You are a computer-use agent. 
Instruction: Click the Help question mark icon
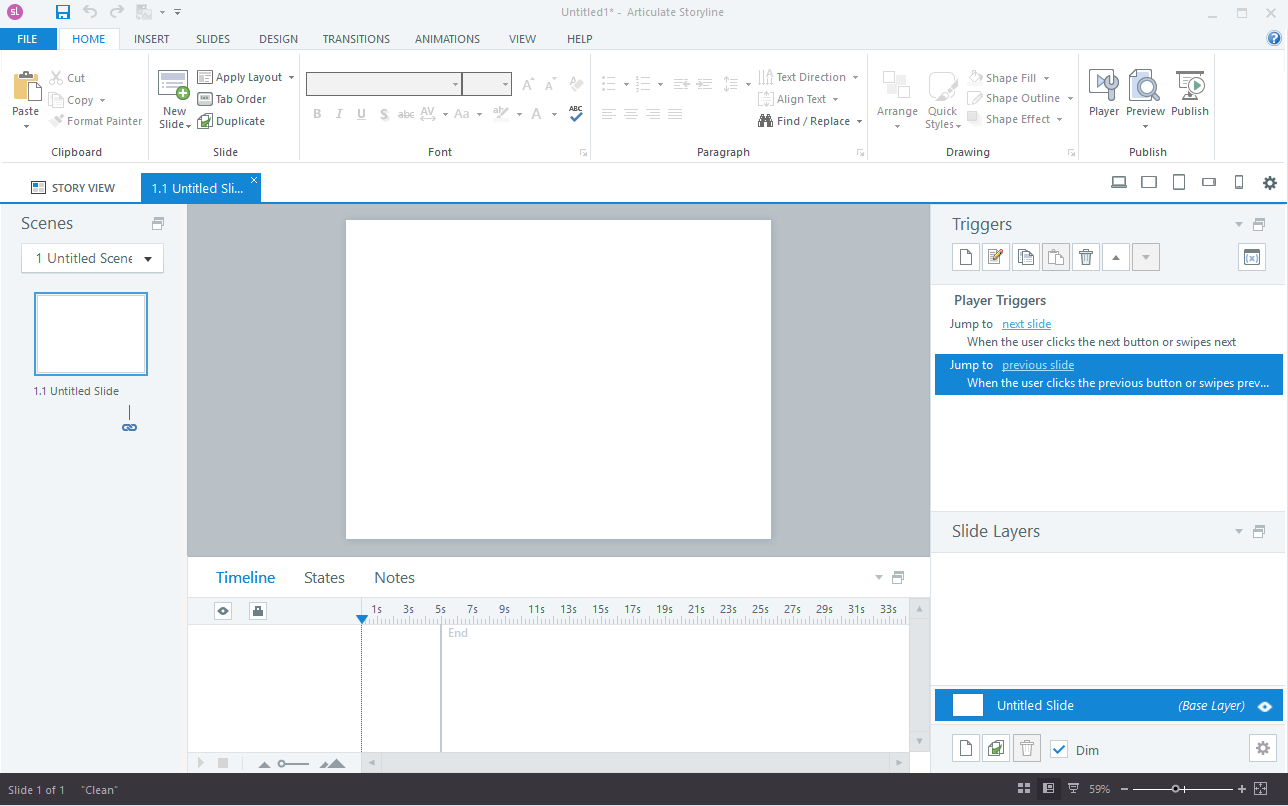(x=1274, y=39)
